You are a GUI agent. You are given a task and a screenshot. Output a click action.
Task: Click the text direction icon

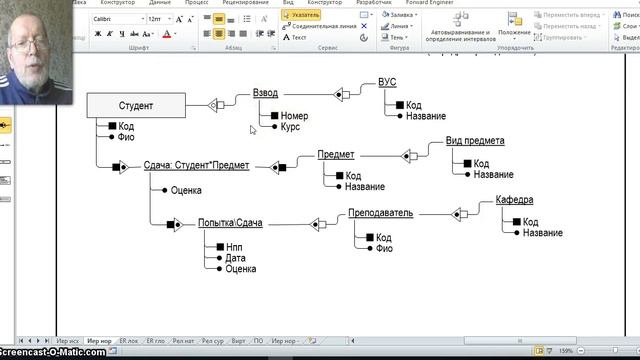click(264, 19)
